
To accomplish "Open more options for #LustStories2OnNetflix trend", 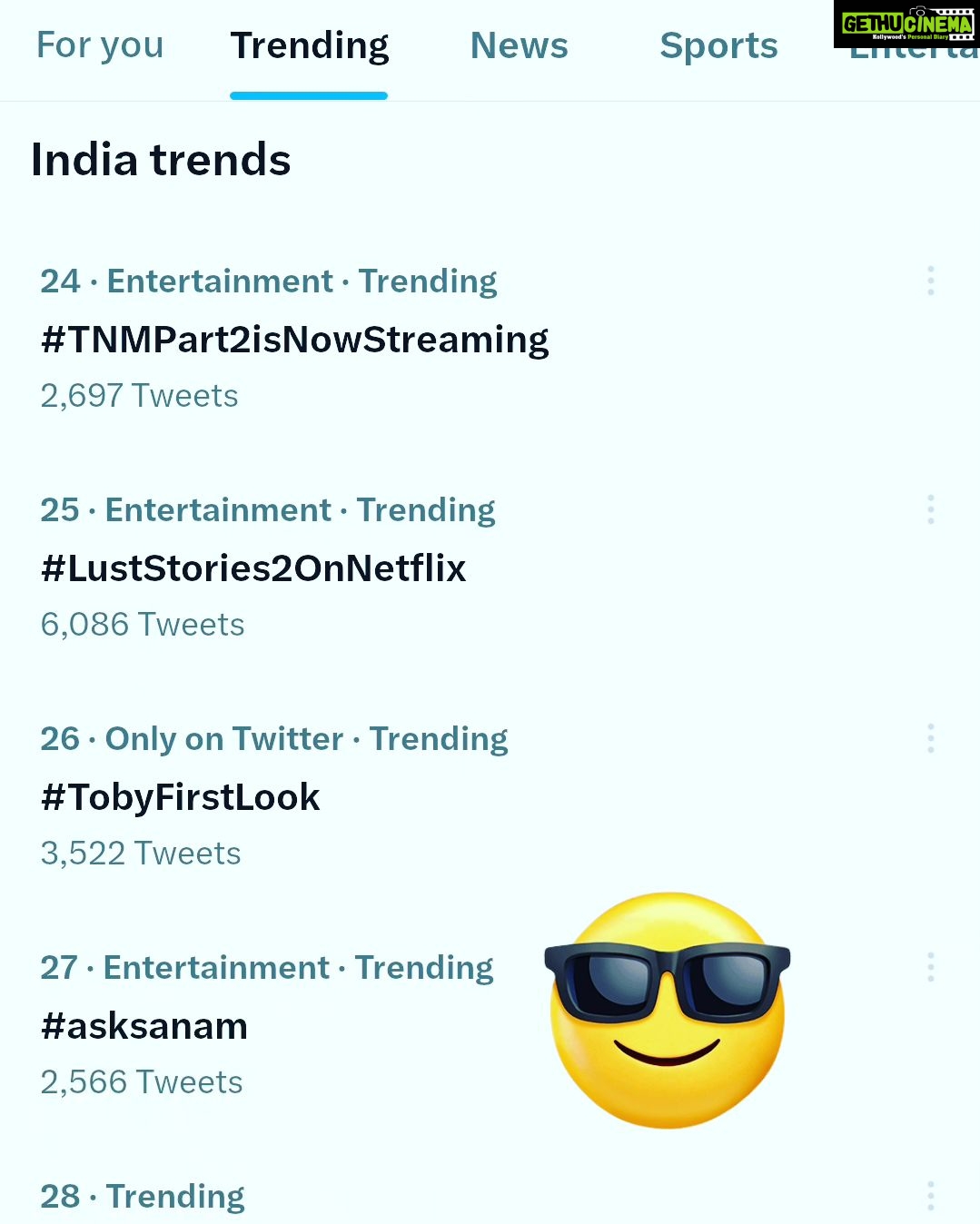I will click(931, 509).
